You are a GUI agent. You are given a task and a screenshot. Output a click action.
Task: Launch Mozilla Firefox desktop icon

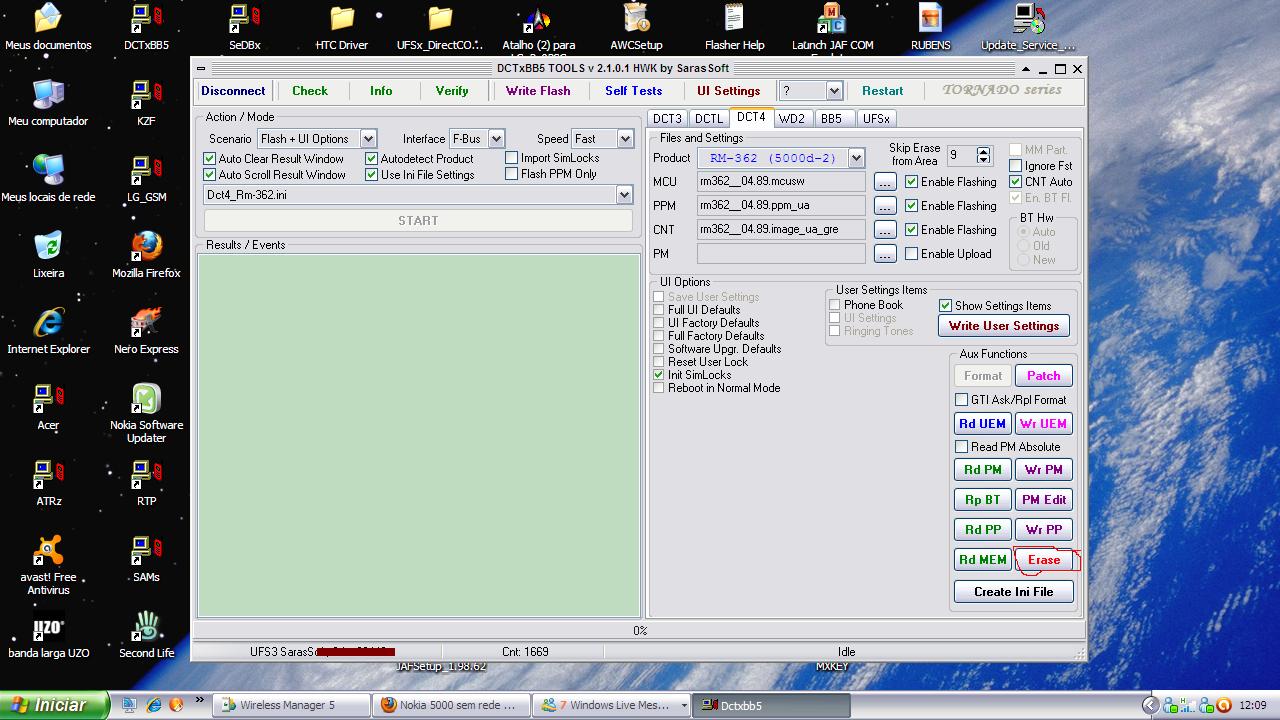146,255
